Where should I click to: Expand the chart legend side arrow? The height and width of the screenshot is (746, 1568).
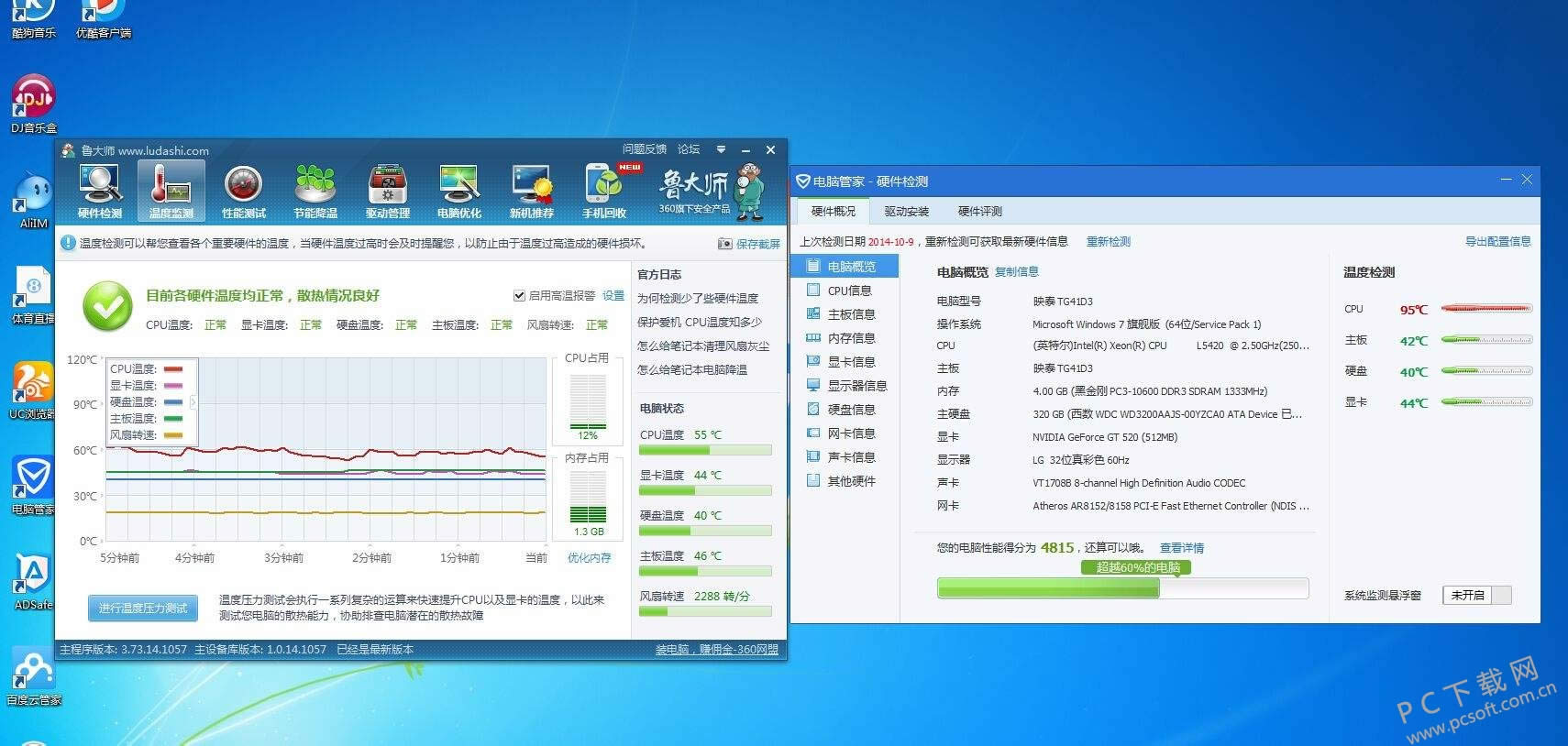(193, 401)
